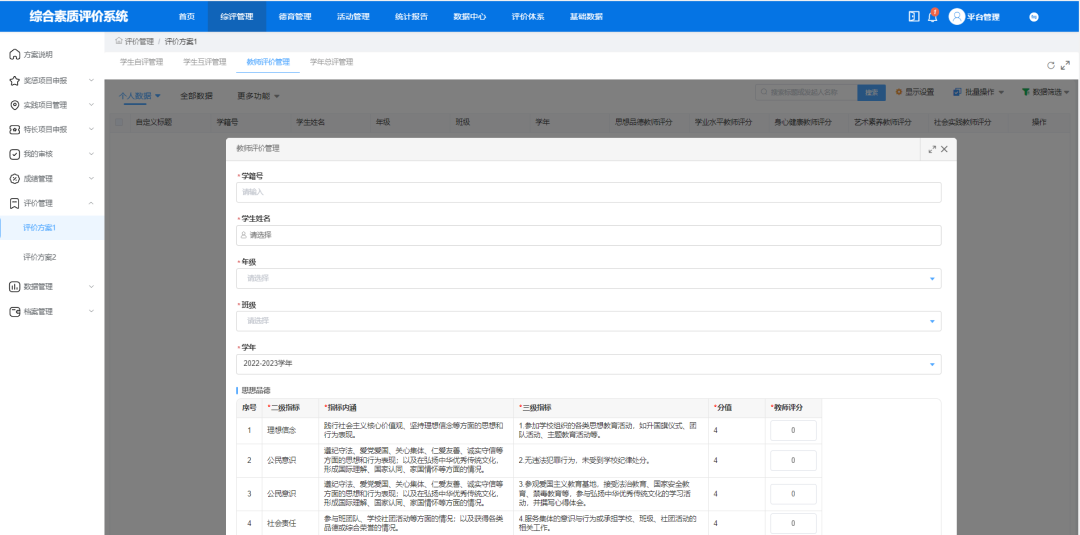
Task: Click the green 数据筛选 funnel icon
Action: [1026, 92]
